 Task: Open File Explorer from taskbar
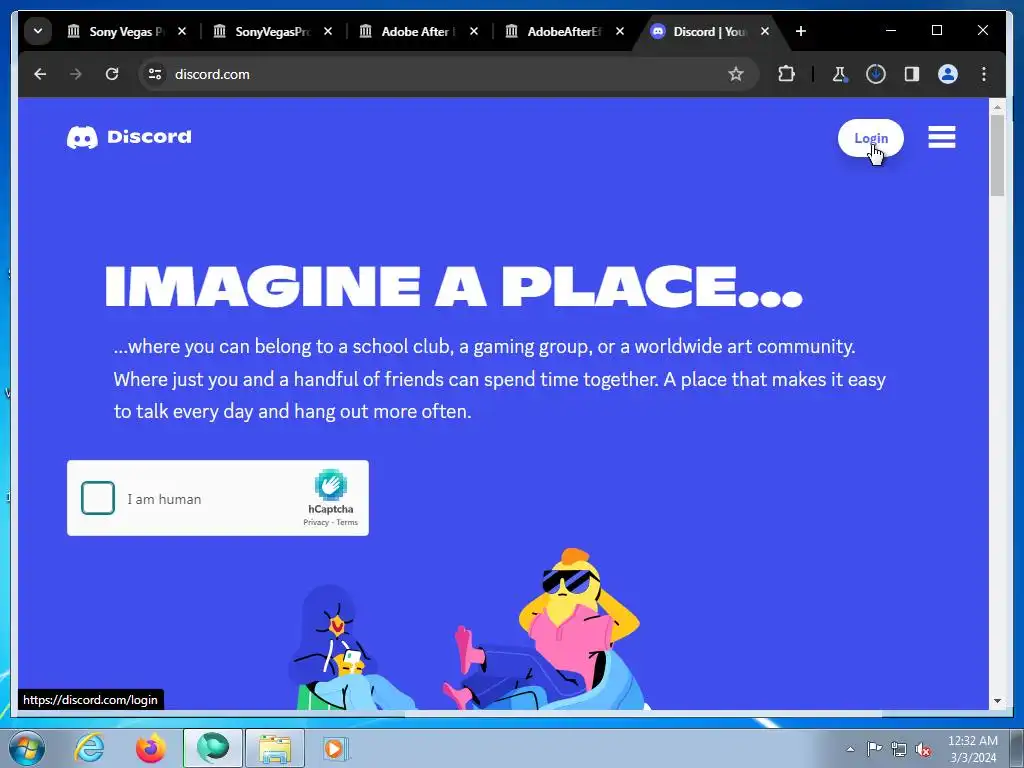(275, 748)
